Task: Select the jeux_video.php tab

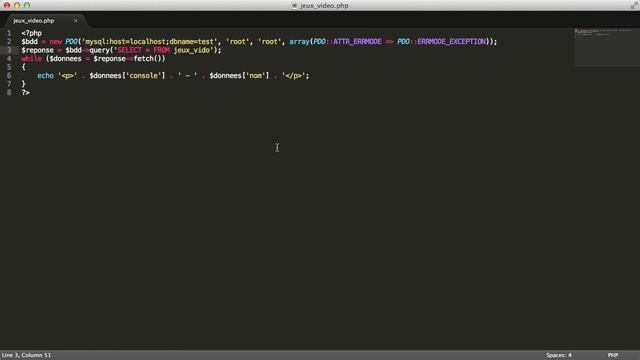Action: (33, 20)
